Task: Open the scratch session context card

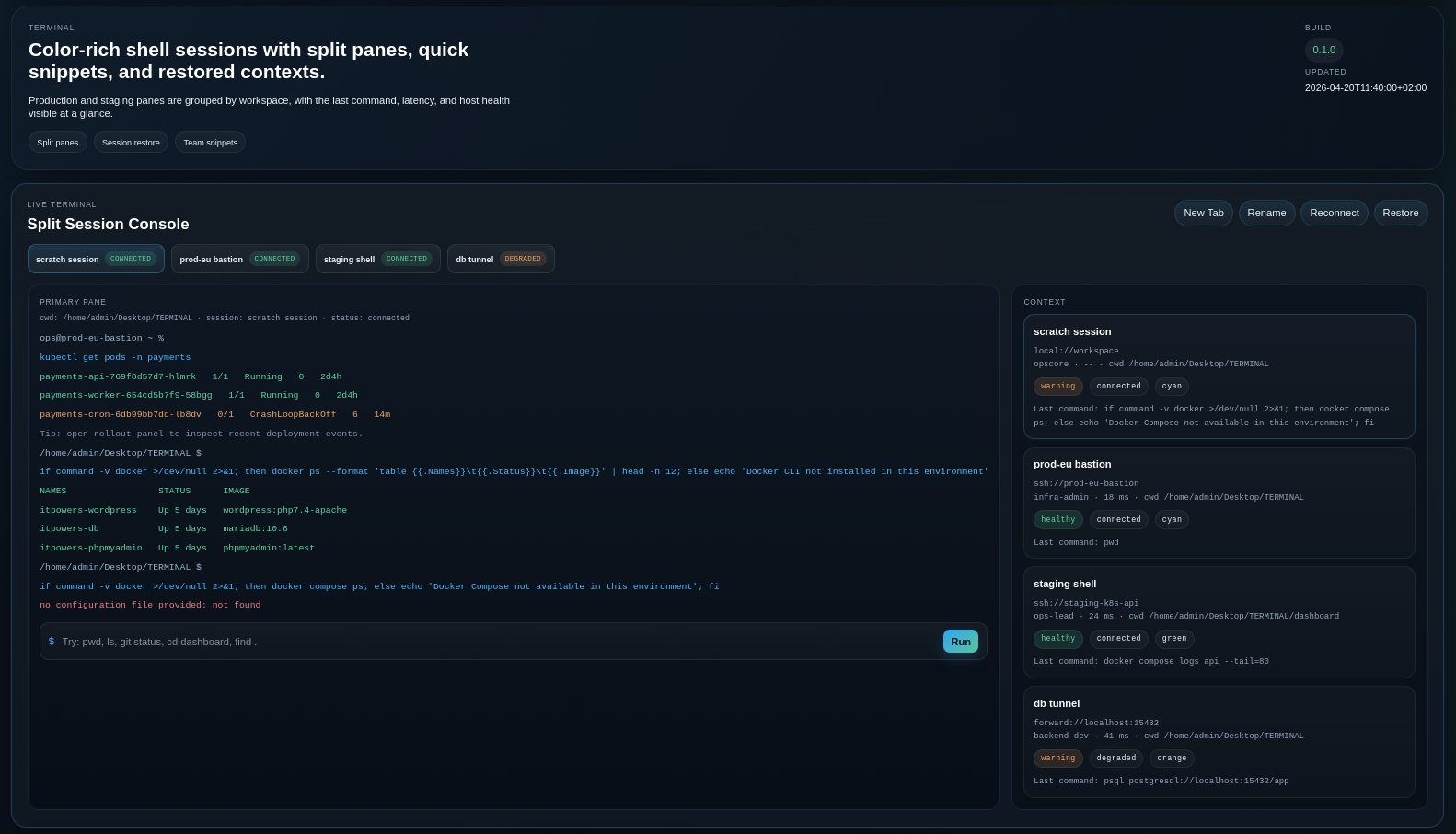Action: click(1219, 376)
